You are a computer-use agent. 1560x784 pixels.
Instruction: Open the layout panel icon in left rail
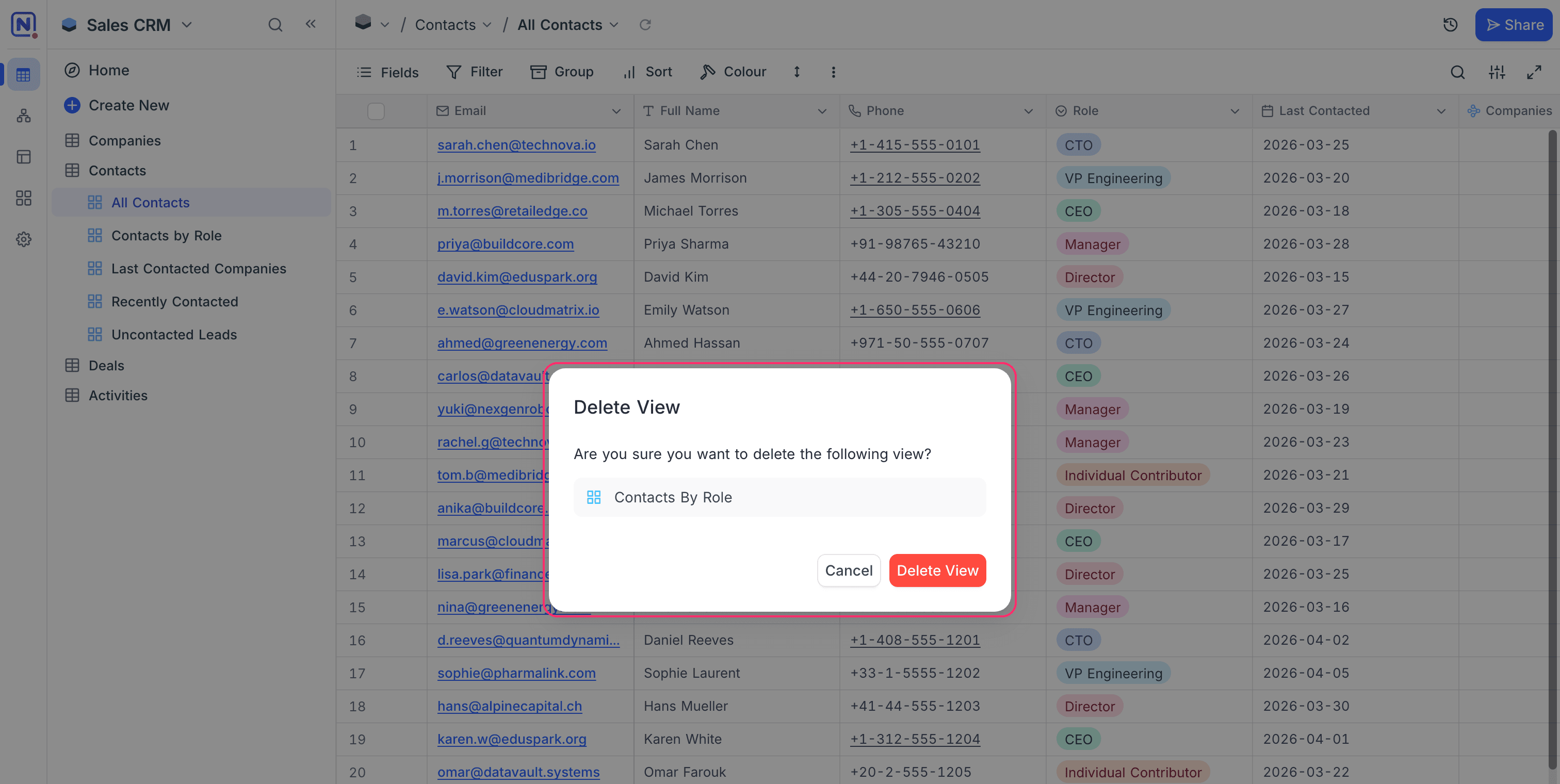tap(24, 157)
